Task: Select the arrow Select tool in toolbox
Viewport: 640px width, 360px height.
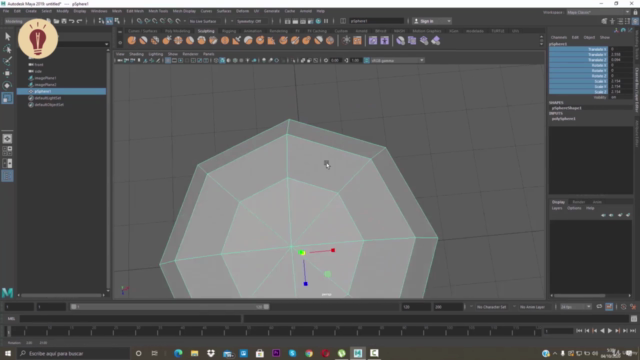Action: point(7,37)
